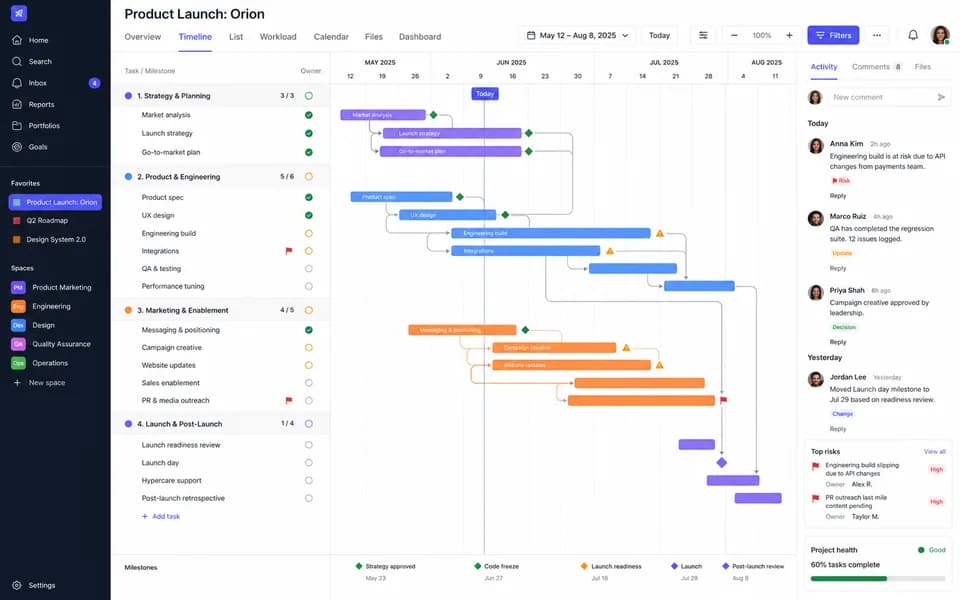Image resolution: width=960 pixels, height=600 pixels.
Task: Mark Engineering build task status circle
Action: (309, 233)
